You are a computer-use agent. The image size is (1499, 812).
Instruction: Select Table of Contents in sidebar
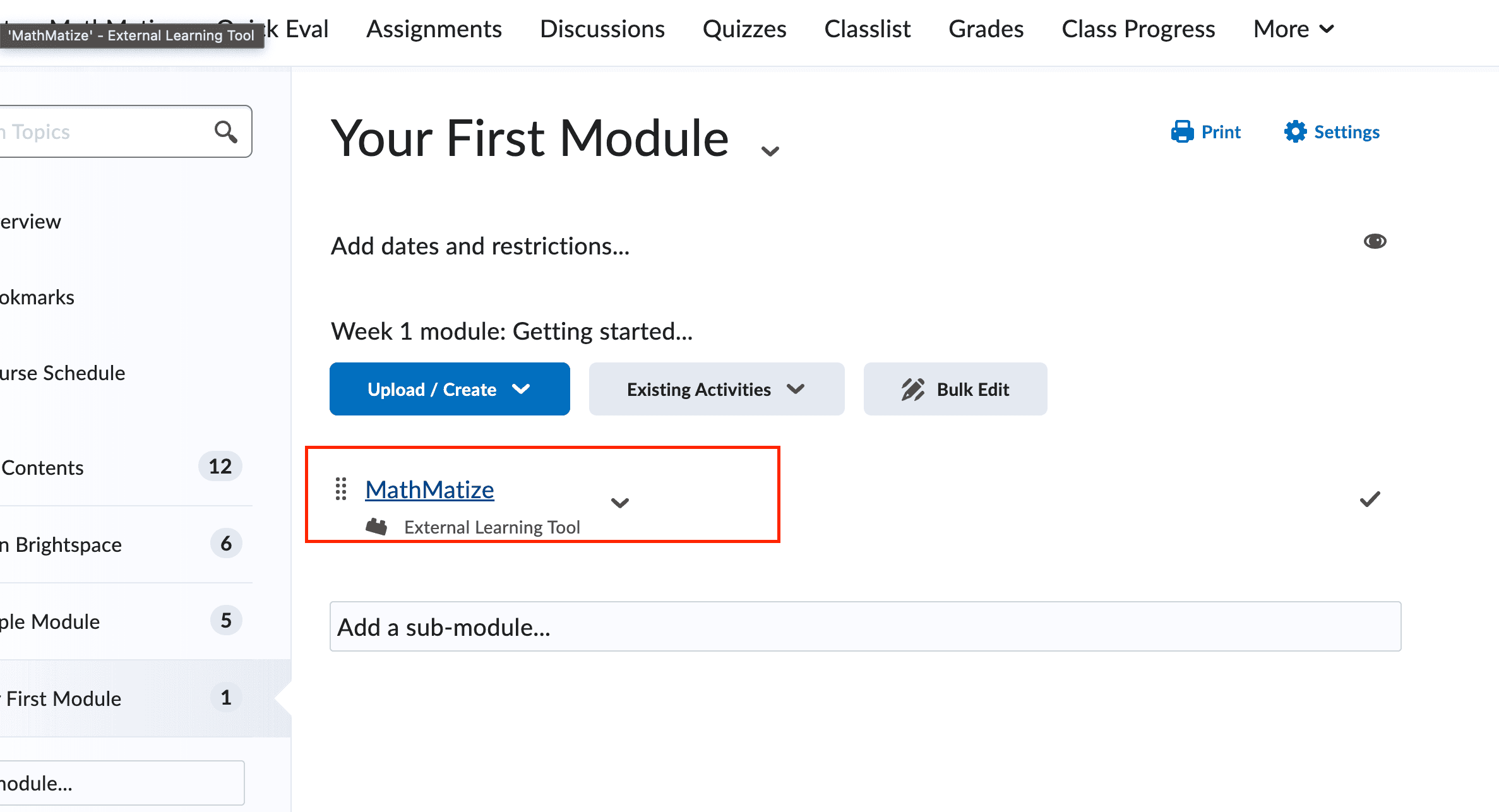click(121, 467)
